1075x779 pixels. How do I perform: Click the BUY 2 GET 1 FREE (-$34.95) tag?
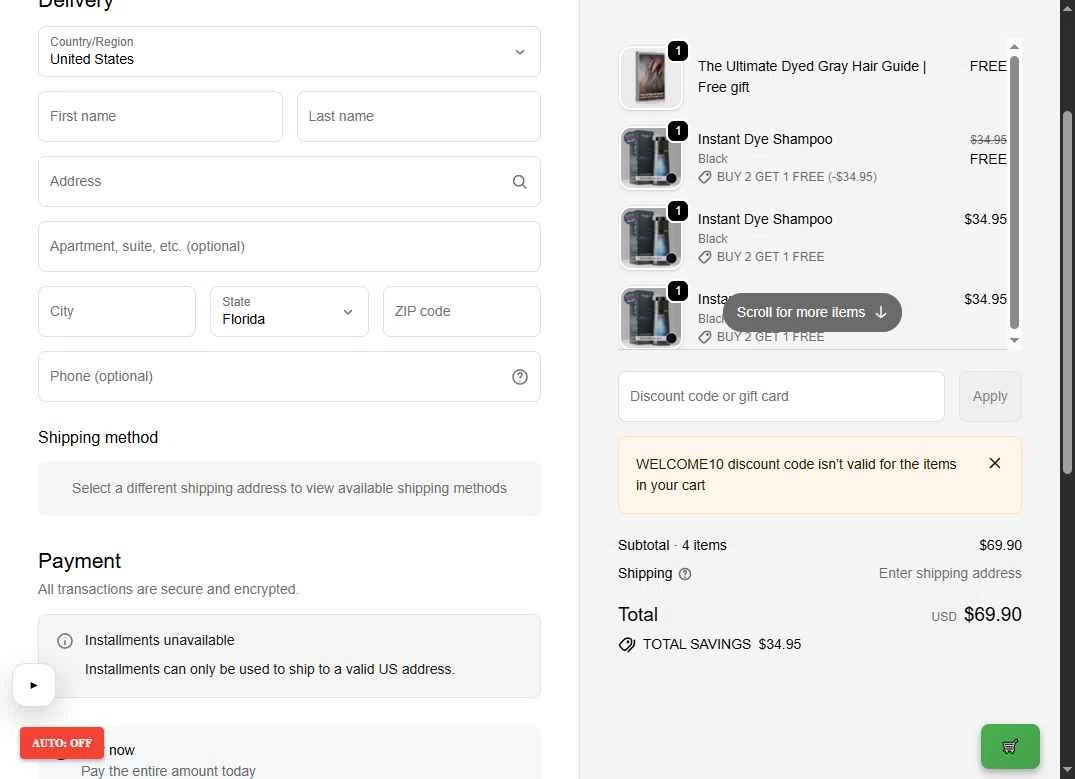point(787,177)
